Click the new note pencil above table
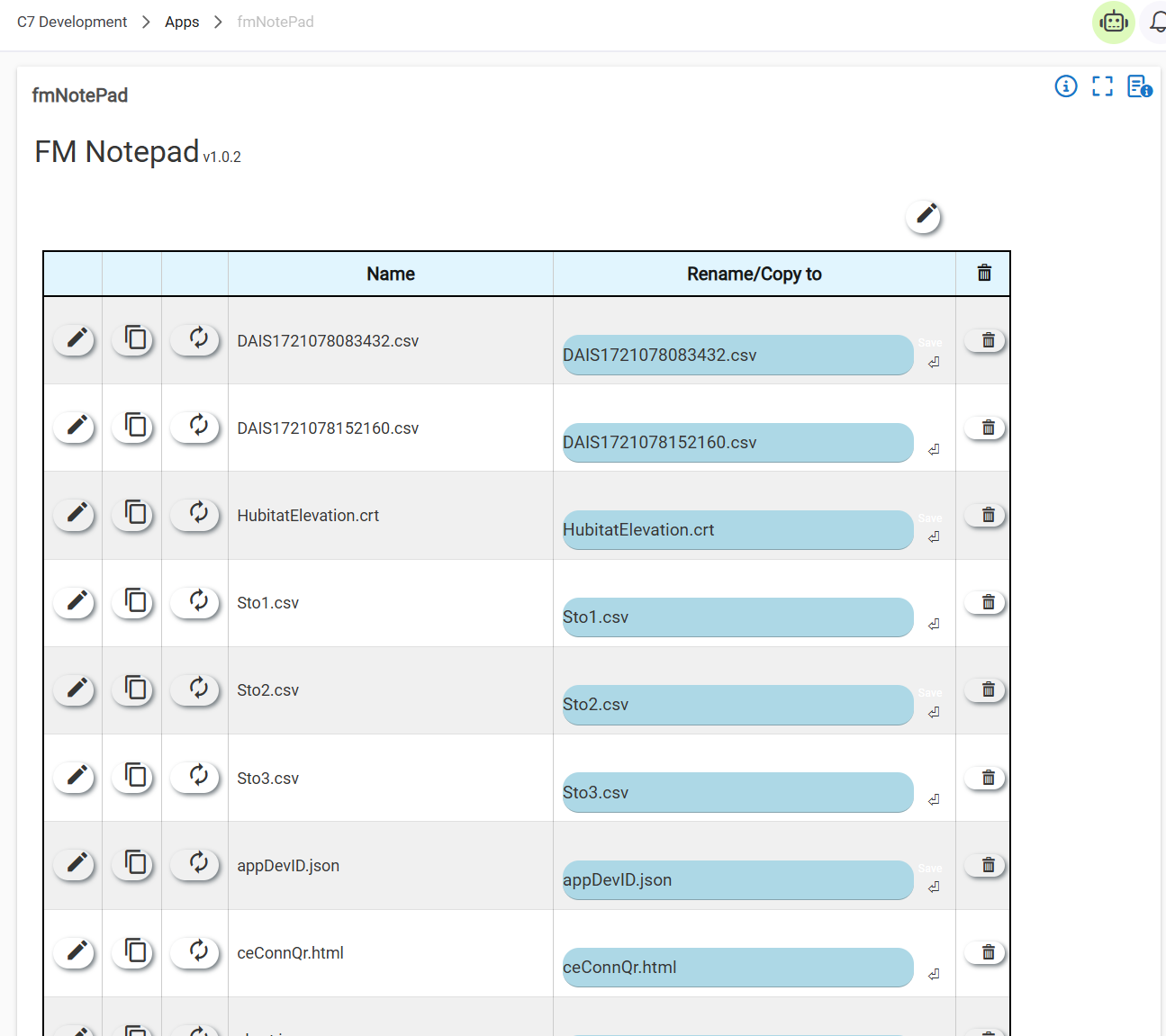1166x1036 pixels. (925, 216)
